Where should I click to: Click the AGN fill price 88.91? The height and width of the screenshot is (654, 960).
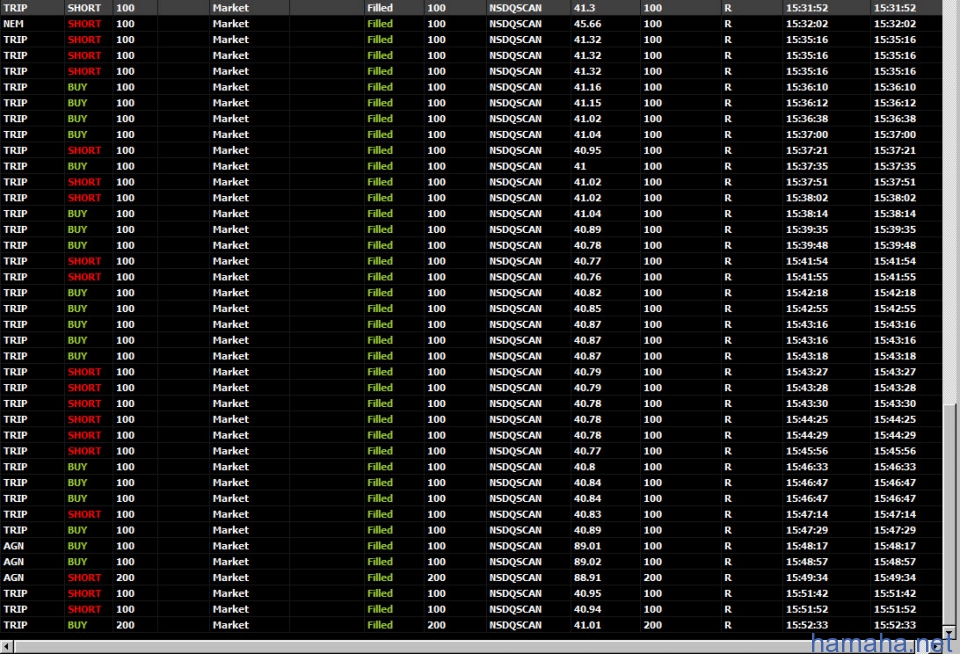[587, 577]
